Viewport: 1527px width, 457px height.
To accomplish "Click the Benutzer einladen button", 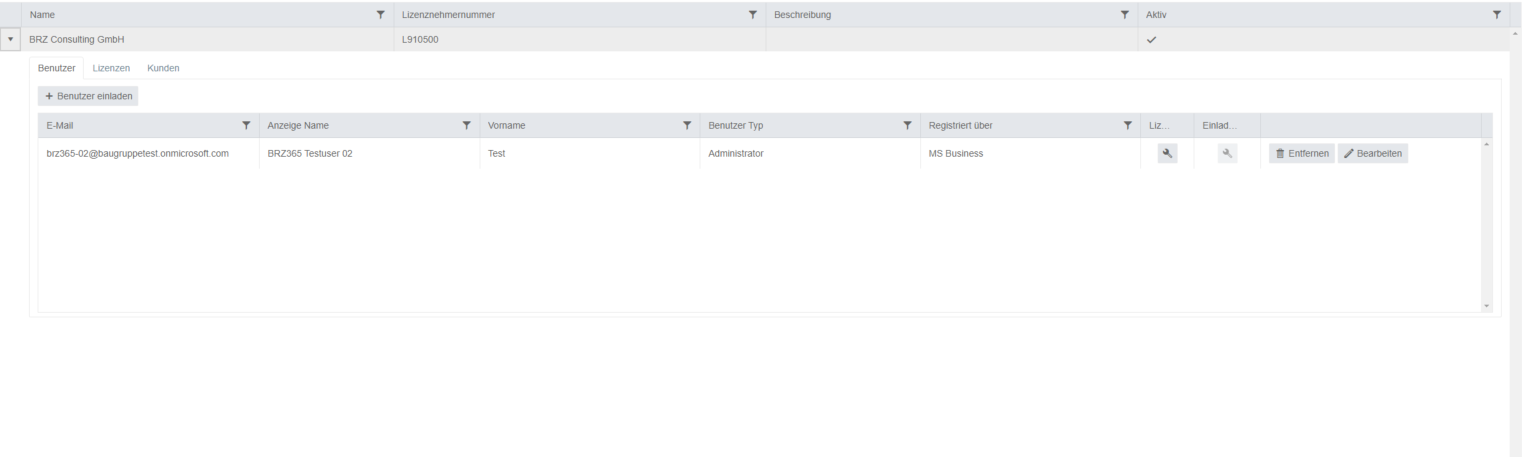I will tap(88, 96).
